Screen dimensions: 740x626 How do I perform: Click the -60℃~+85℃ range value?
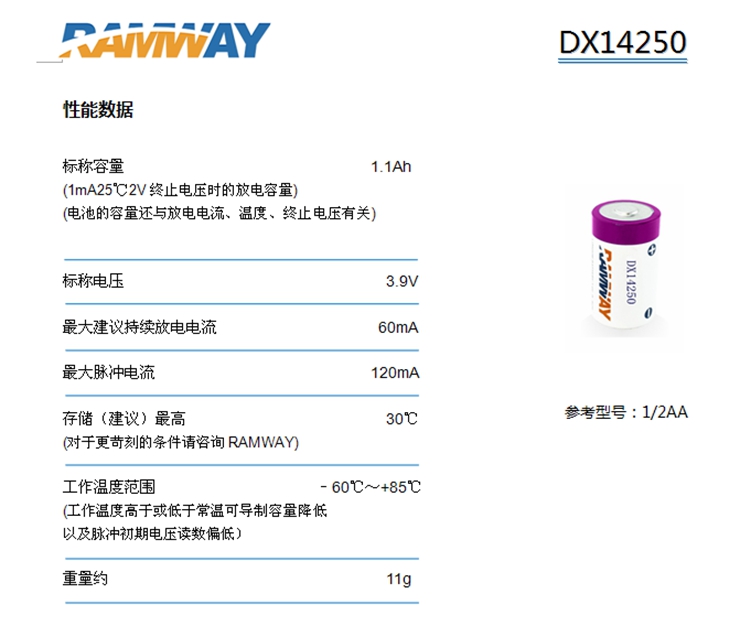[370, 487]
